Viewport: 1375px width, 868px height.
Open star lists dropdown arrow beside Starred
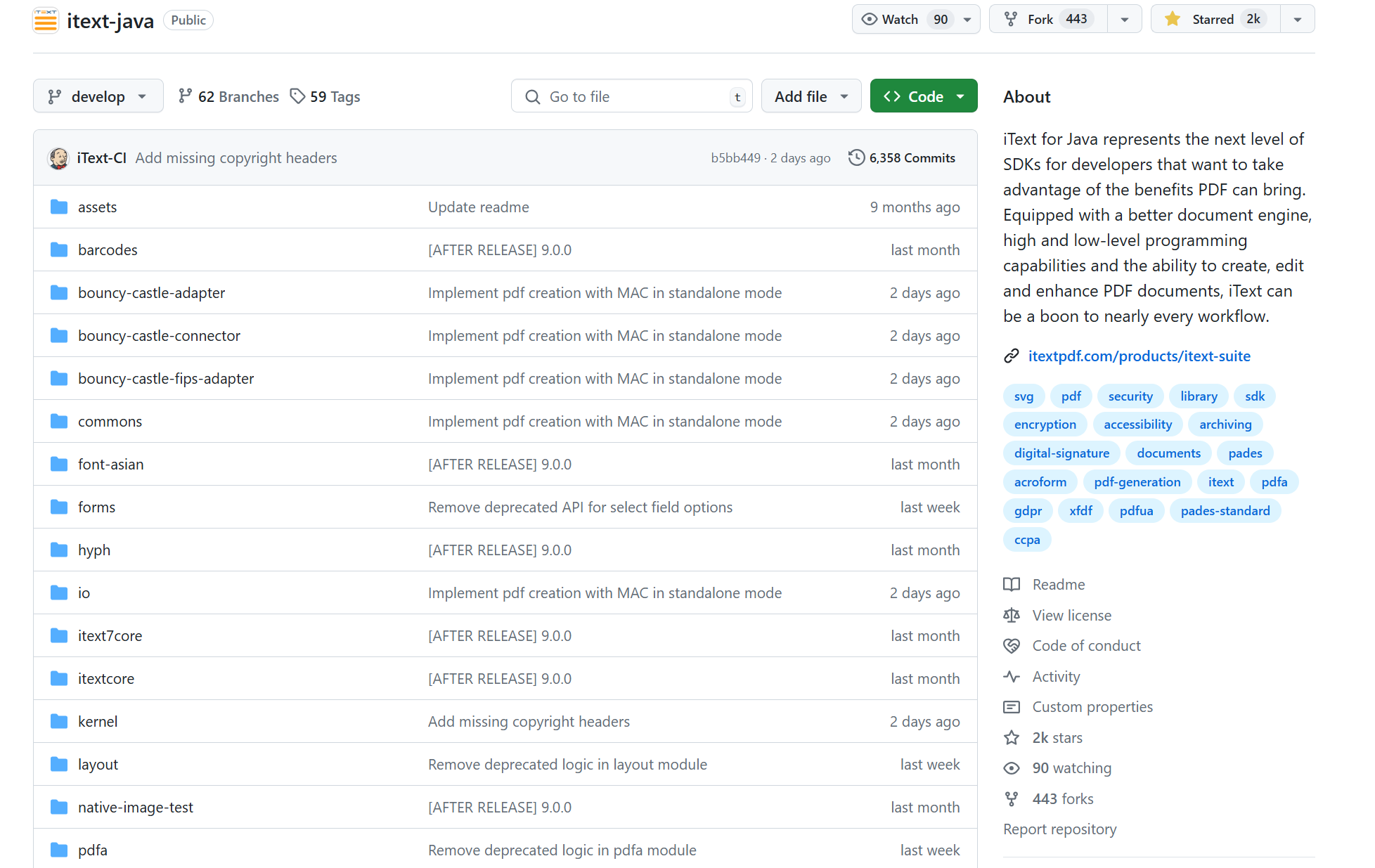[1298, 20]
